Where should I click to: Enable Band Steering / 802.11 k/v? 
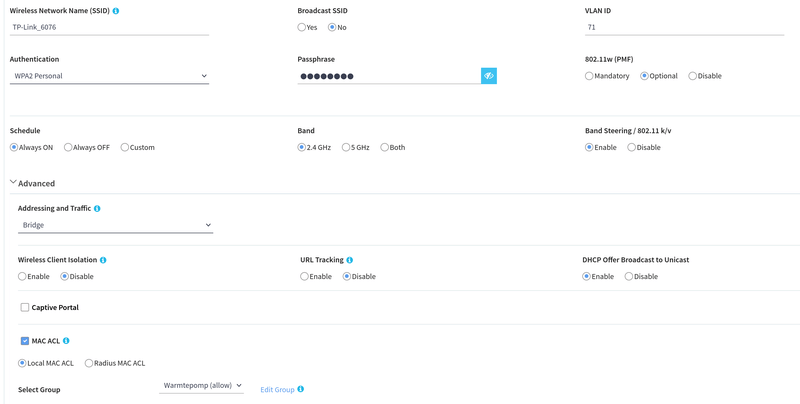pos(589,147)
